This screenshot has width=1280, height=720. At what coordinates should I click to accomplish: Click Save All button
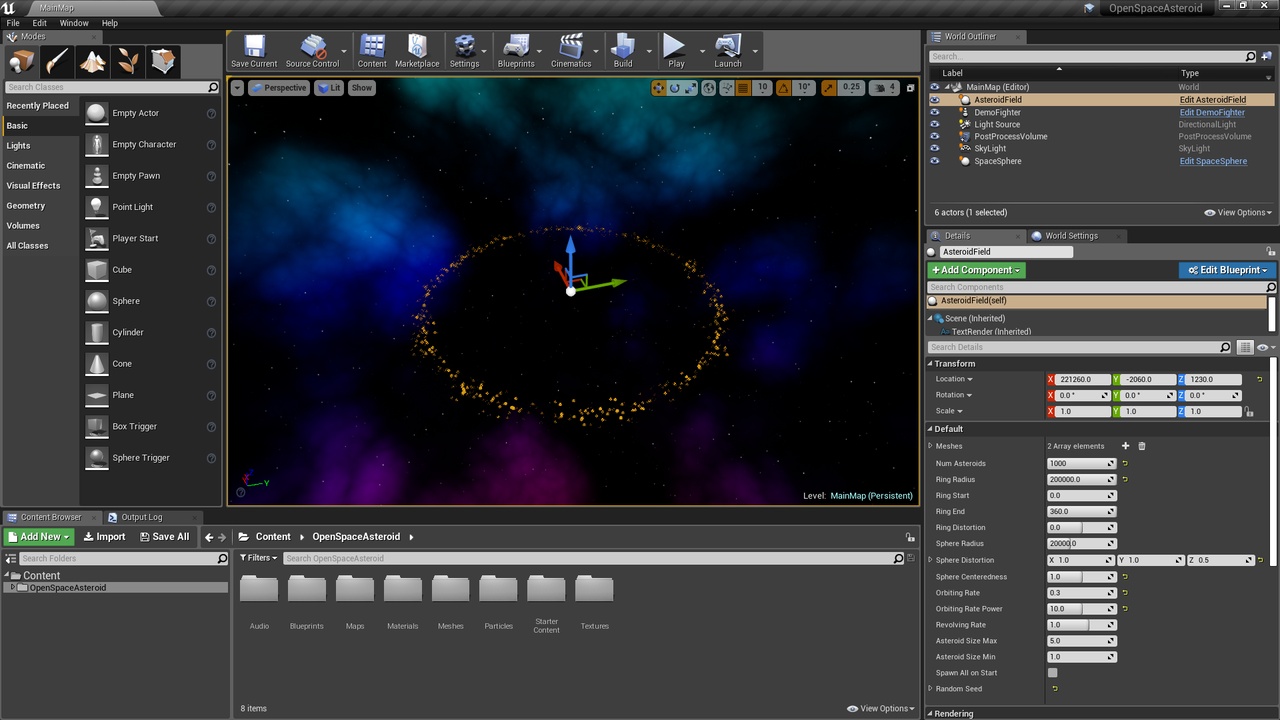165,537
